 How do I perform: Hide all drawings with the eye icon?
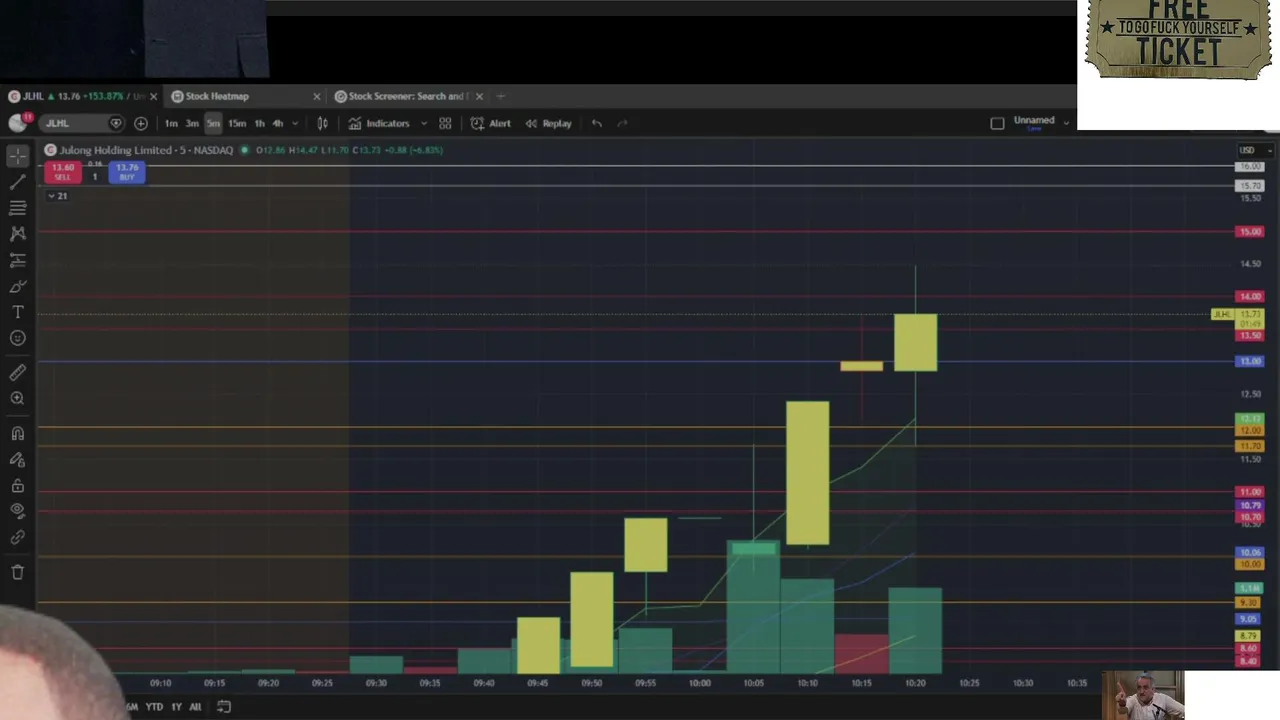(x=17, y=511)
